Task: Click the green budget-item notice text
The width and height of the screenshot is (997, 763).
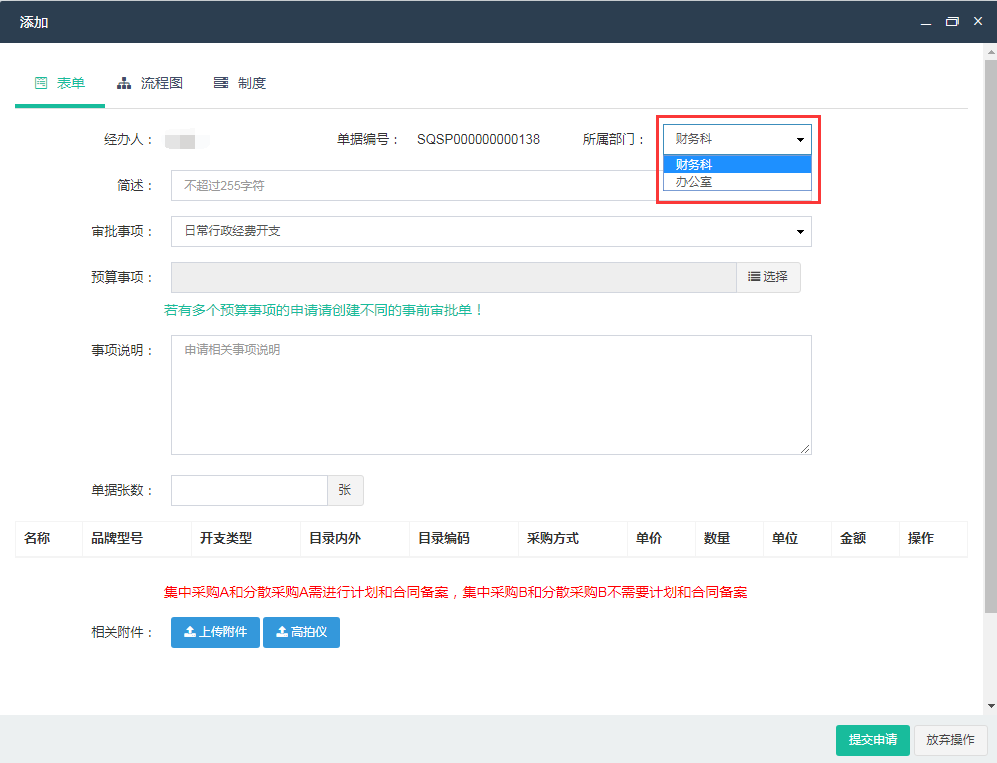Action: coord(324,310)
